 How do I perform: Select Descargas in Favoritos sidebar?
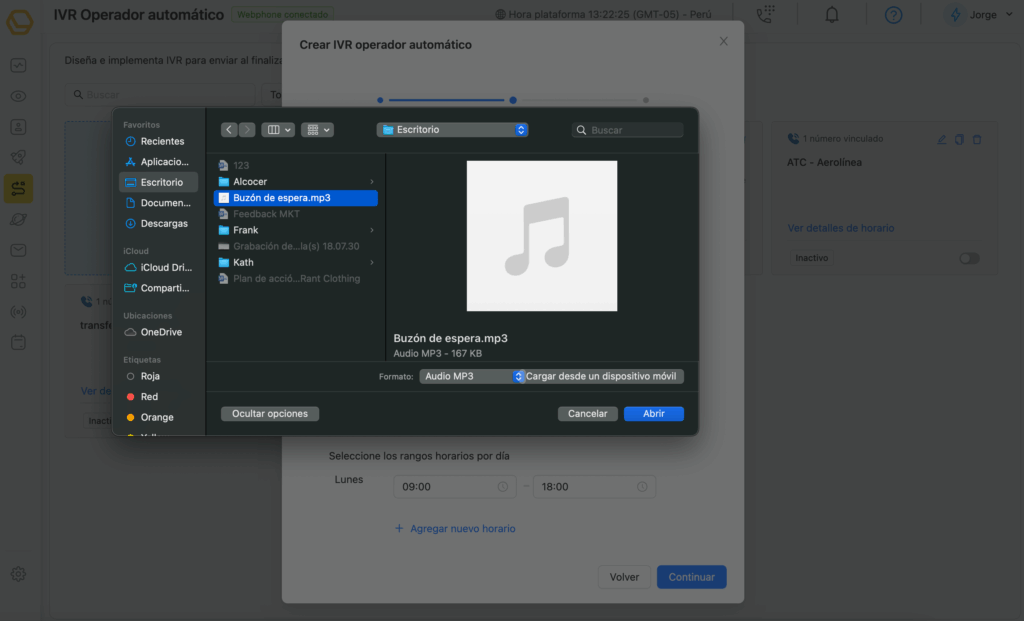163,224
